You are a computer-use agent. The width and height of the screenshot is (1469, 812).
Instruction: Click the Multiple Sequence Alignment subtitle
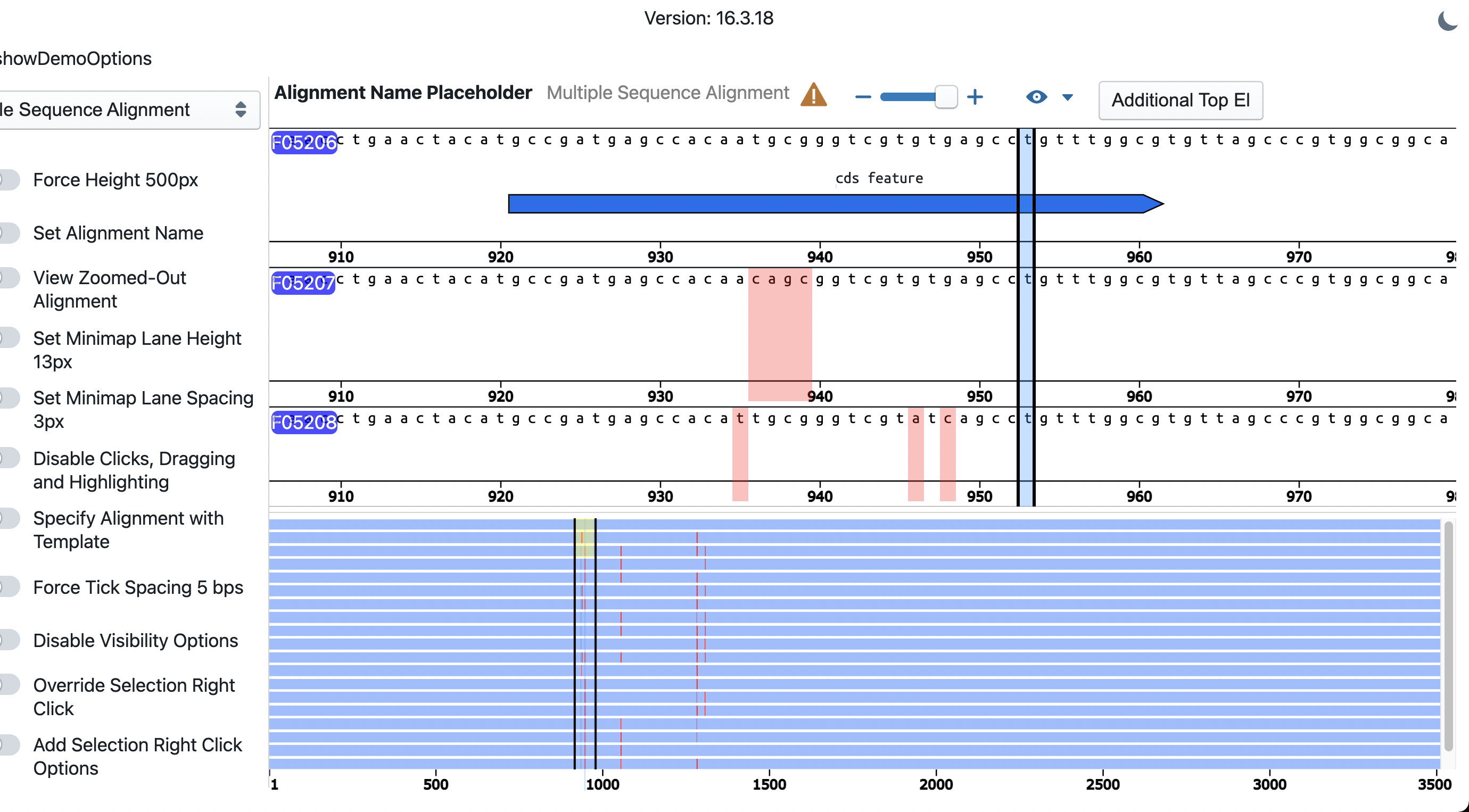click(667, 93)
